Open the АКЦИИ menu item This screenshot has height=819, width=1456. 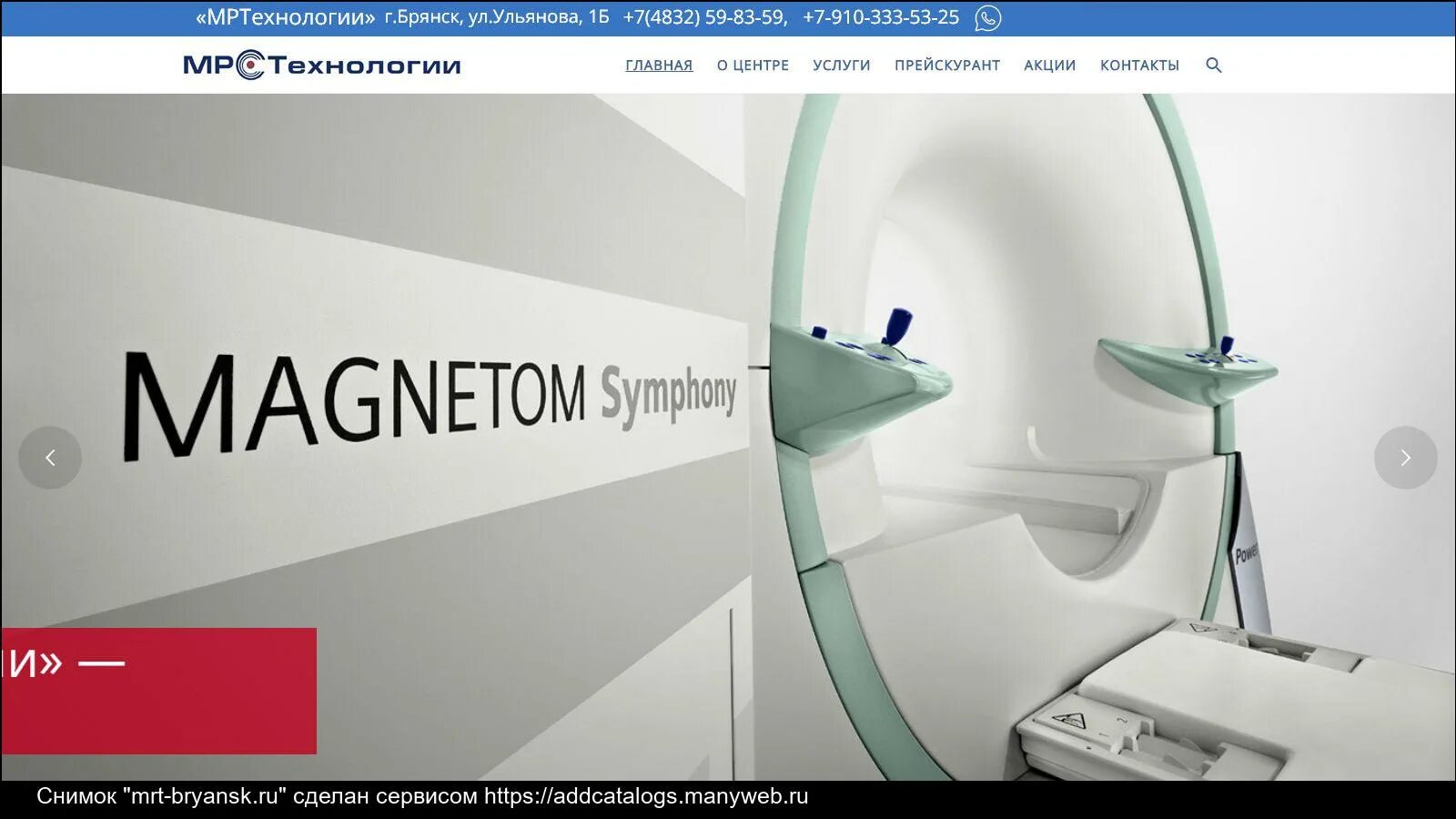pos(1050,66)
